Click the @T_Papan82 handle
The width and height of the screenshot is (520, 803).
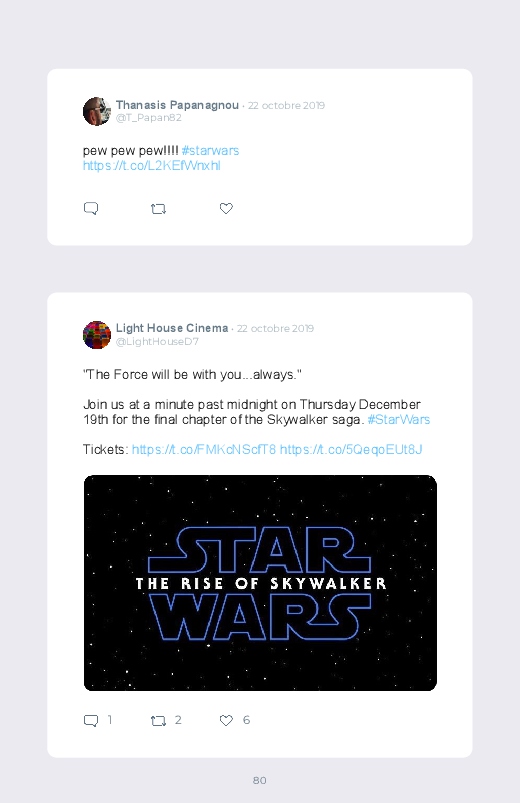(149, 118)
